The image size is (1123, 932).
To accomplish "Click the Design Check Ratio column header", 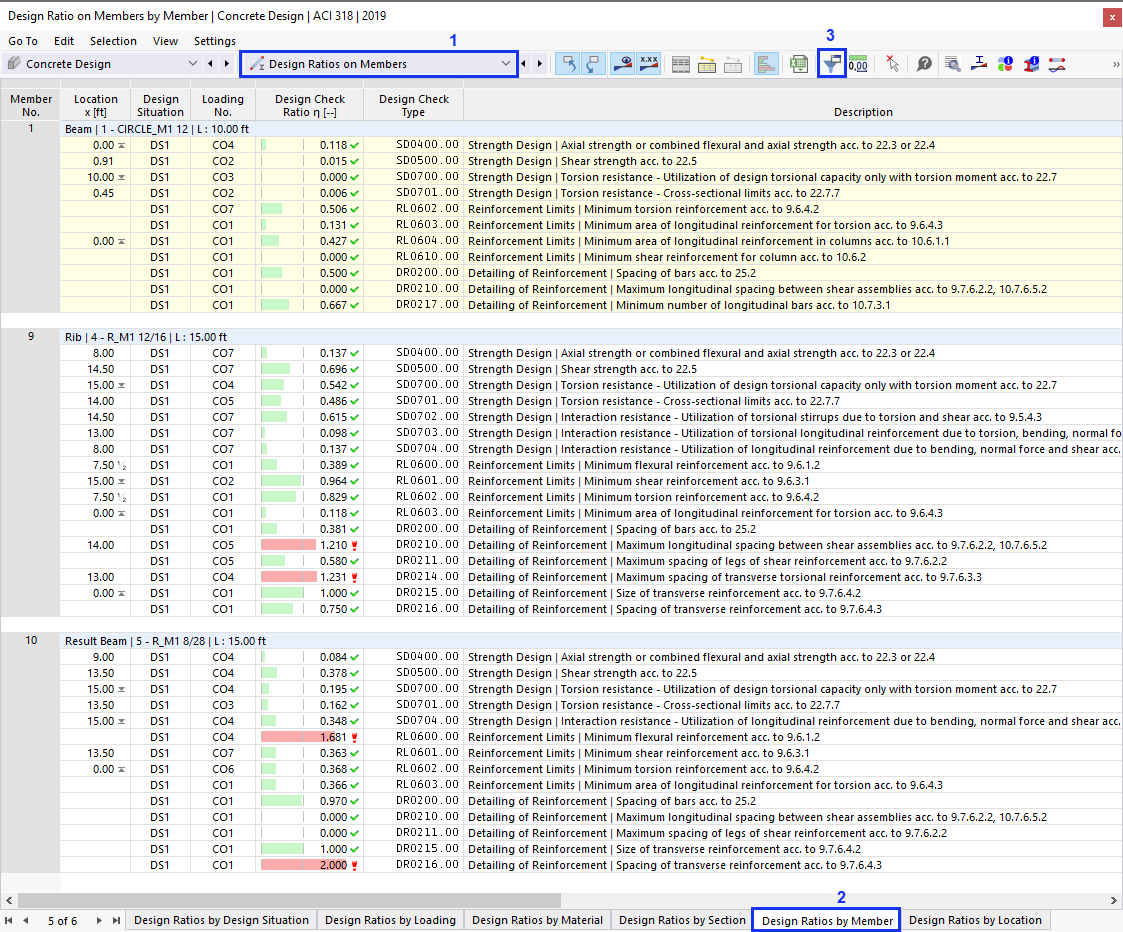I will click(309, 105).
